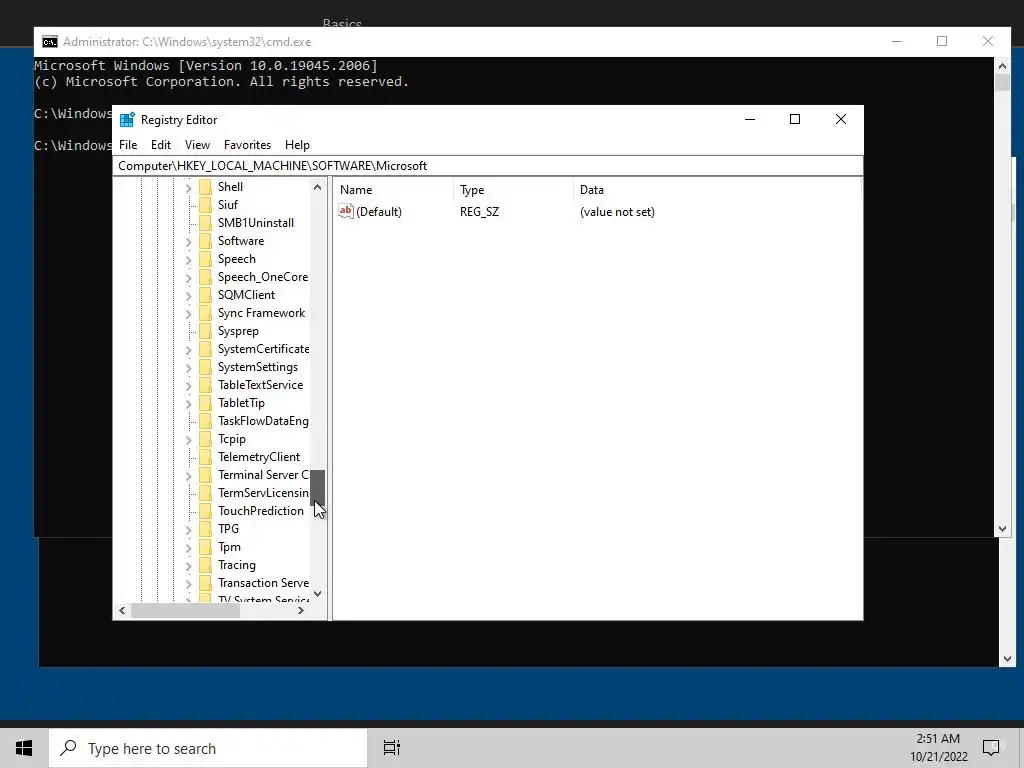
Task: Expand the TPG key
Action: [x=188, y=530]
